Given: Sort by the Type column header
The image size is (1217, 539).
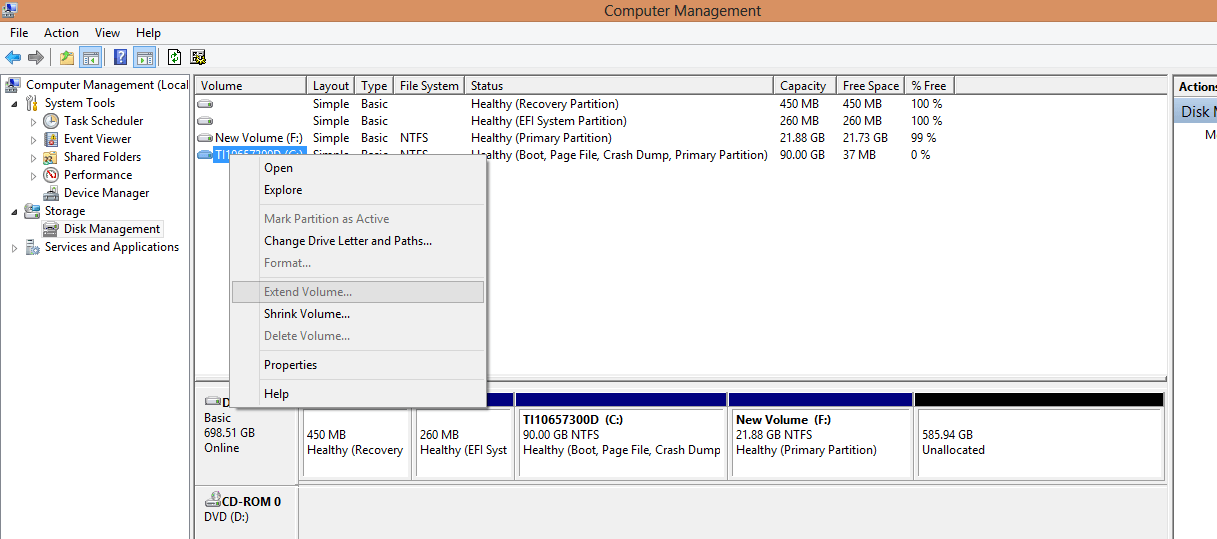Looking at the screenshot, I should coord(375,86).
